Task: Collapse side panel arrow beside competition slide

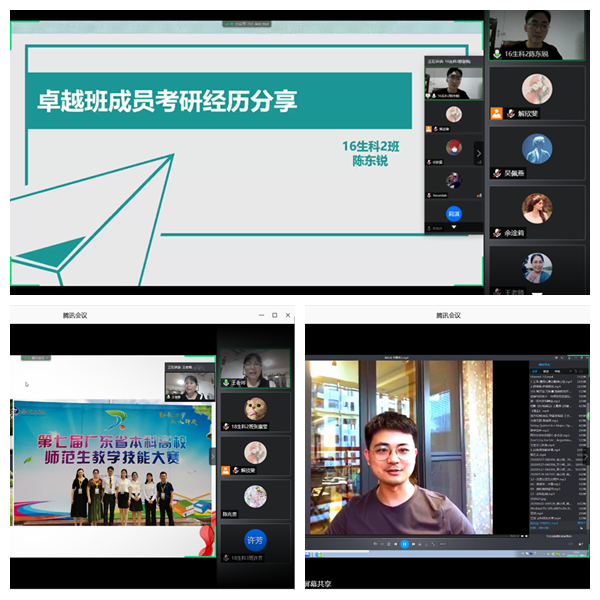Action: pyautogui.click(x=212, y=455)
